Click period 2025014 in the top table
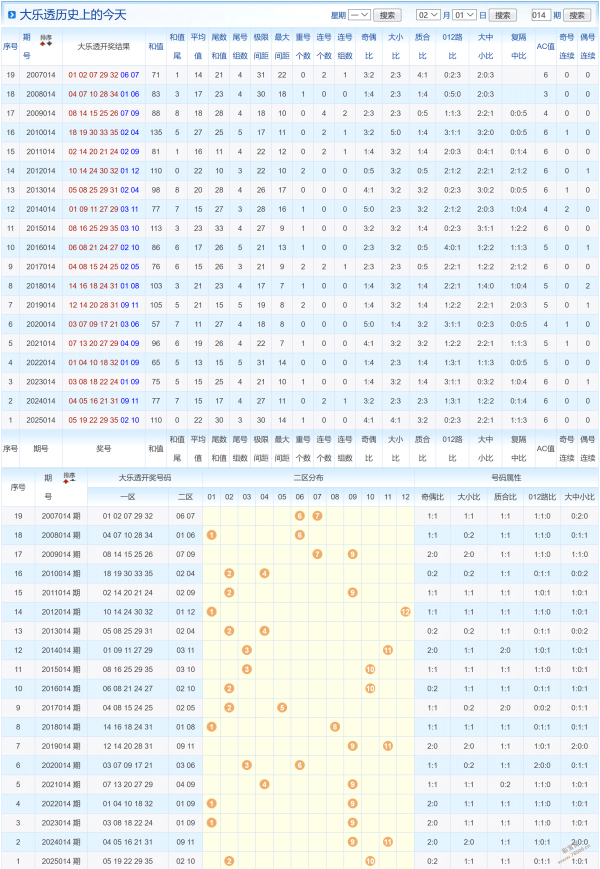The height and width of the screenshot is (869, 600). coord(41,420)
